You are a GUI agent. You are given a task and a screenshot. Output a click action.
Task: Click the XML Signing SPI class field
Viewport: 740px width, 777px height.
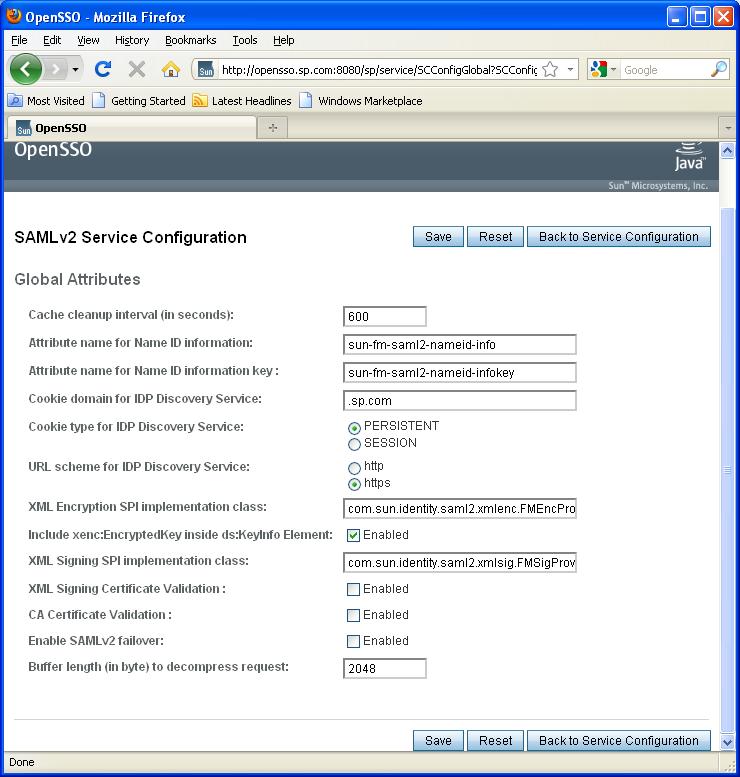pyautogui.click(x=459, y=562)
